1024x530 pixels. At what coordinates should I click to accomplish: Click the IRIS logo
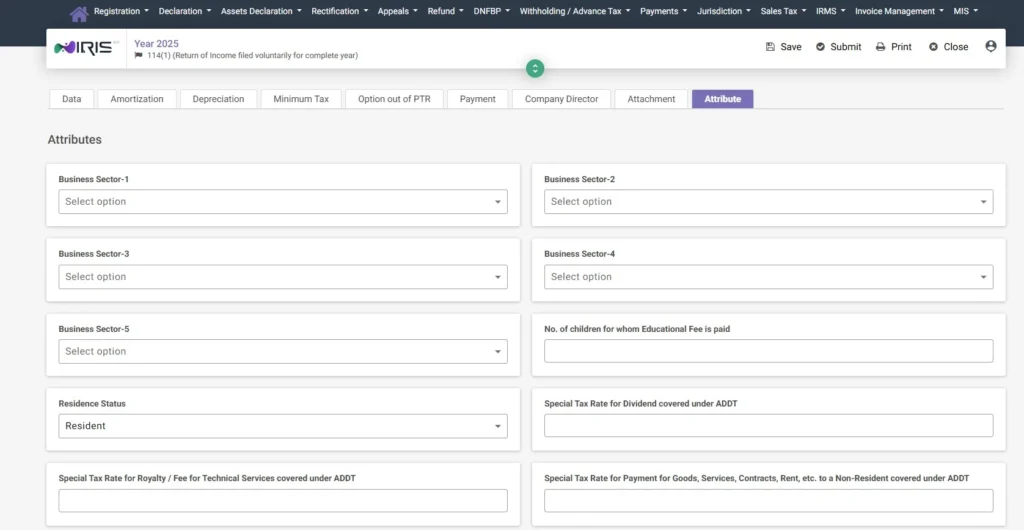(x=86, y=48)
